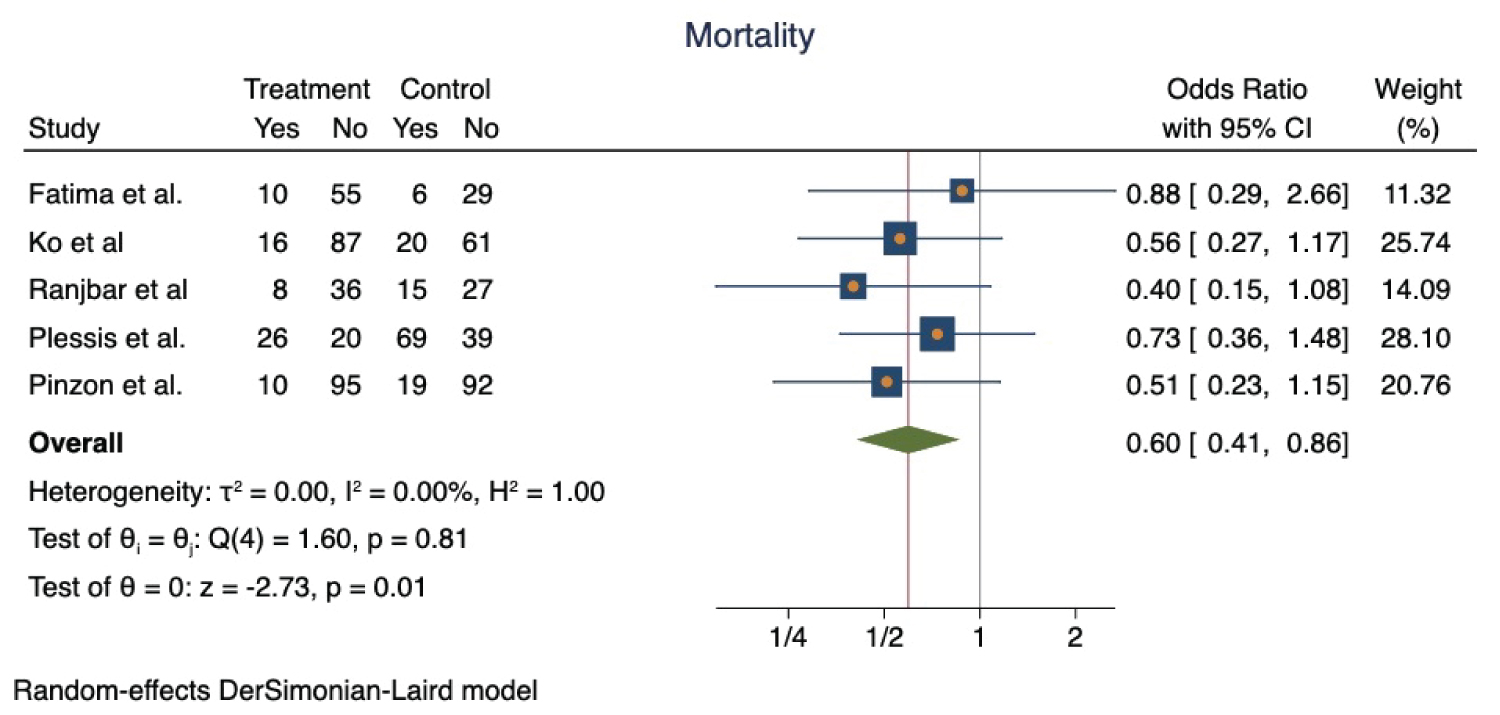Select the Ranjbar et al study label
This screenshot has height=715, width=1500.
(108, 289)
